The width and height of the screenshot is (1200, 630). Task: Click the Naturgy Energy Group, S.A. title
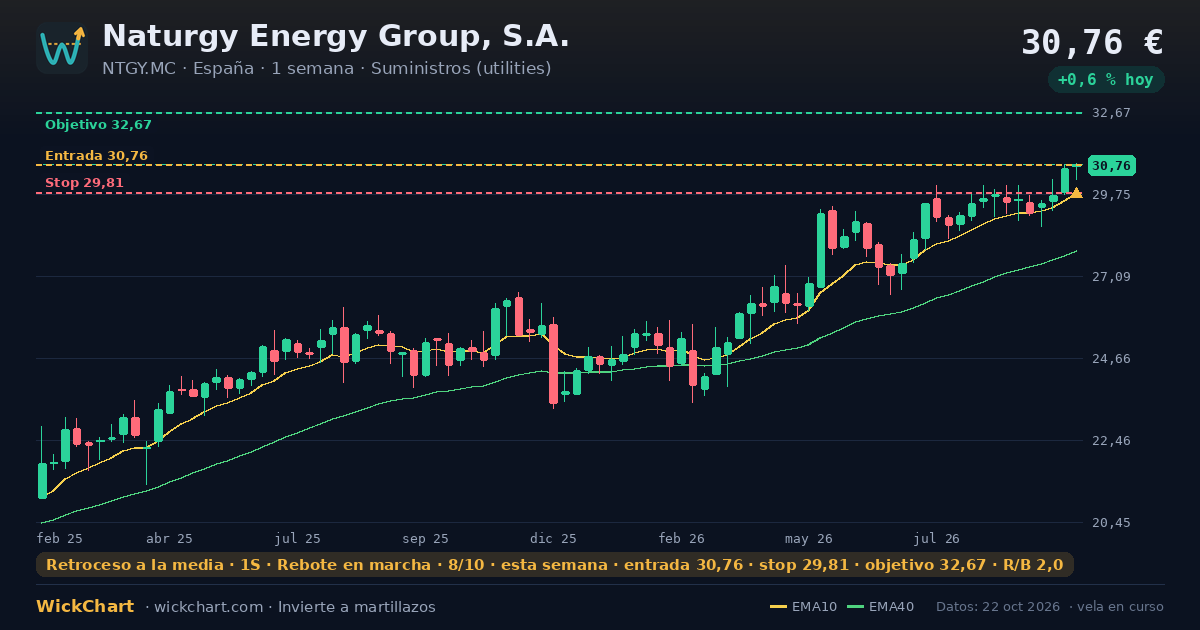coord(336,36)
